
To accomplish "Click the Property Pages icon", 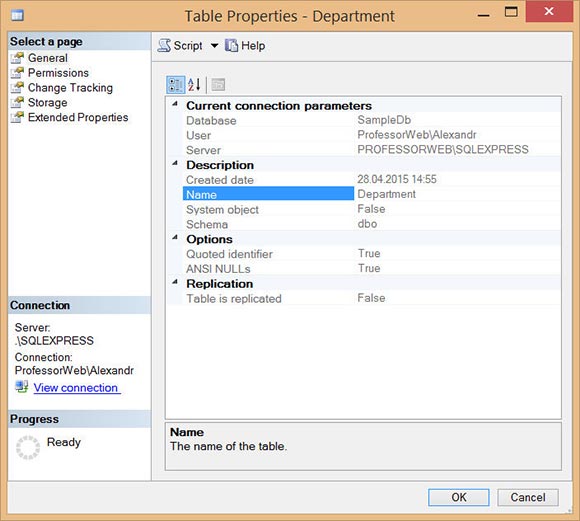I will (x=218, y=85).
